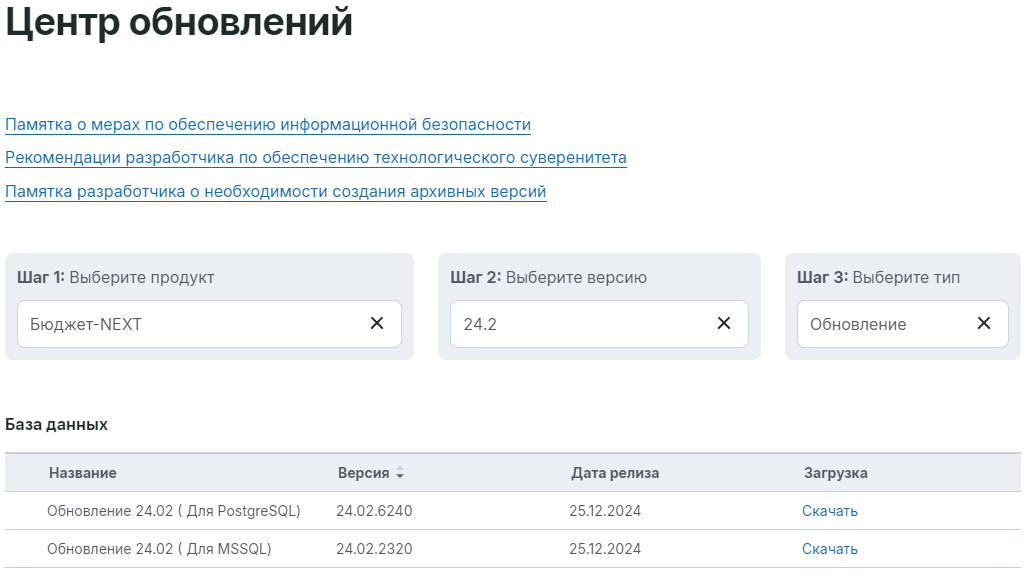The height and width of the screenshot is (572, 1024).
Task: Click the Шаг 1: Выберите продукт label
Action: (116, 278)
